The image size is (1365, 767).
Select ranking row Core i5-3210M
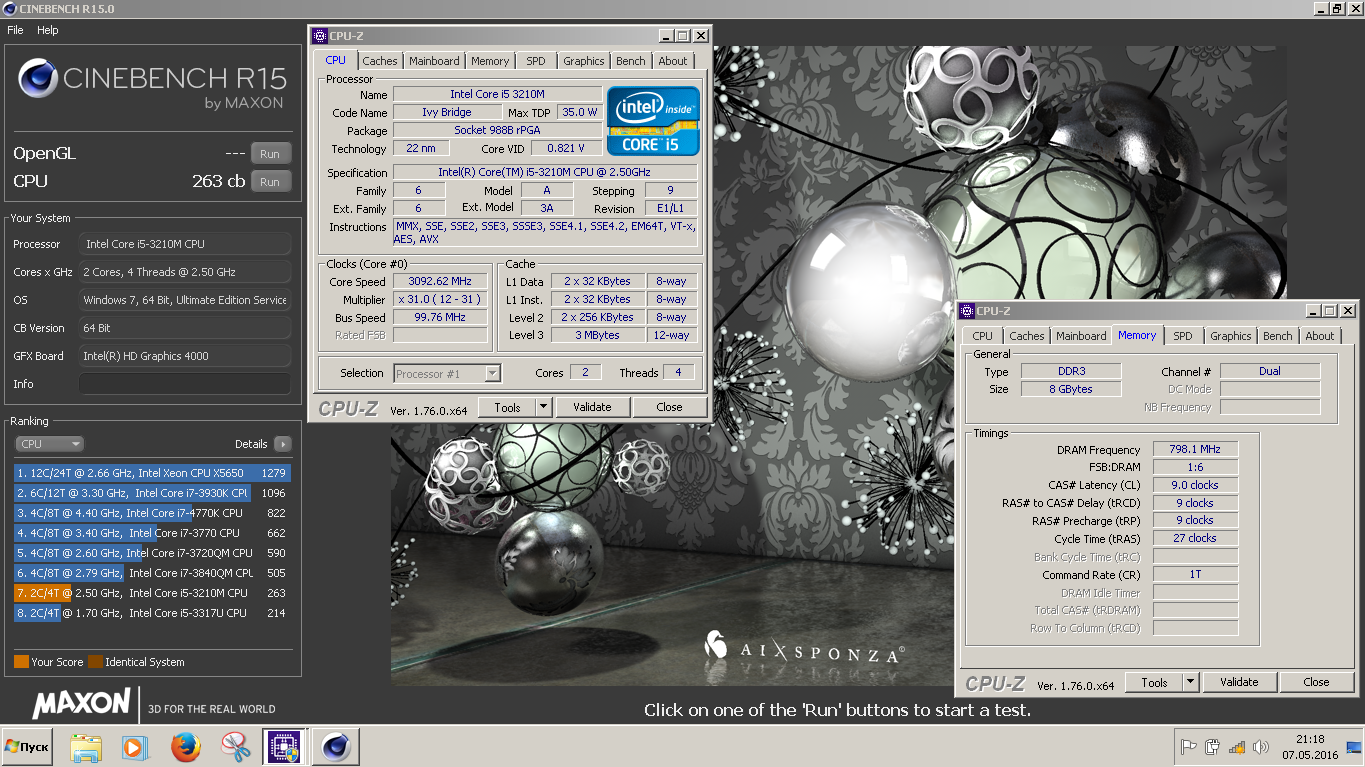pos(151,593)
